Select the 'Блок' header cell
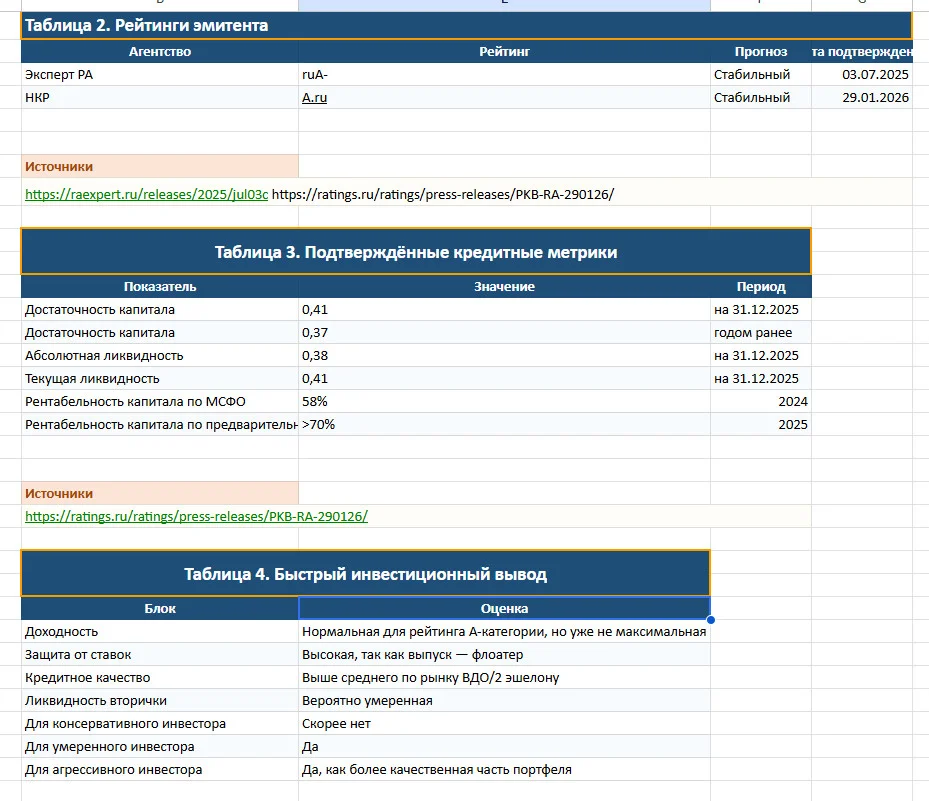 click(x=160, y=608)
